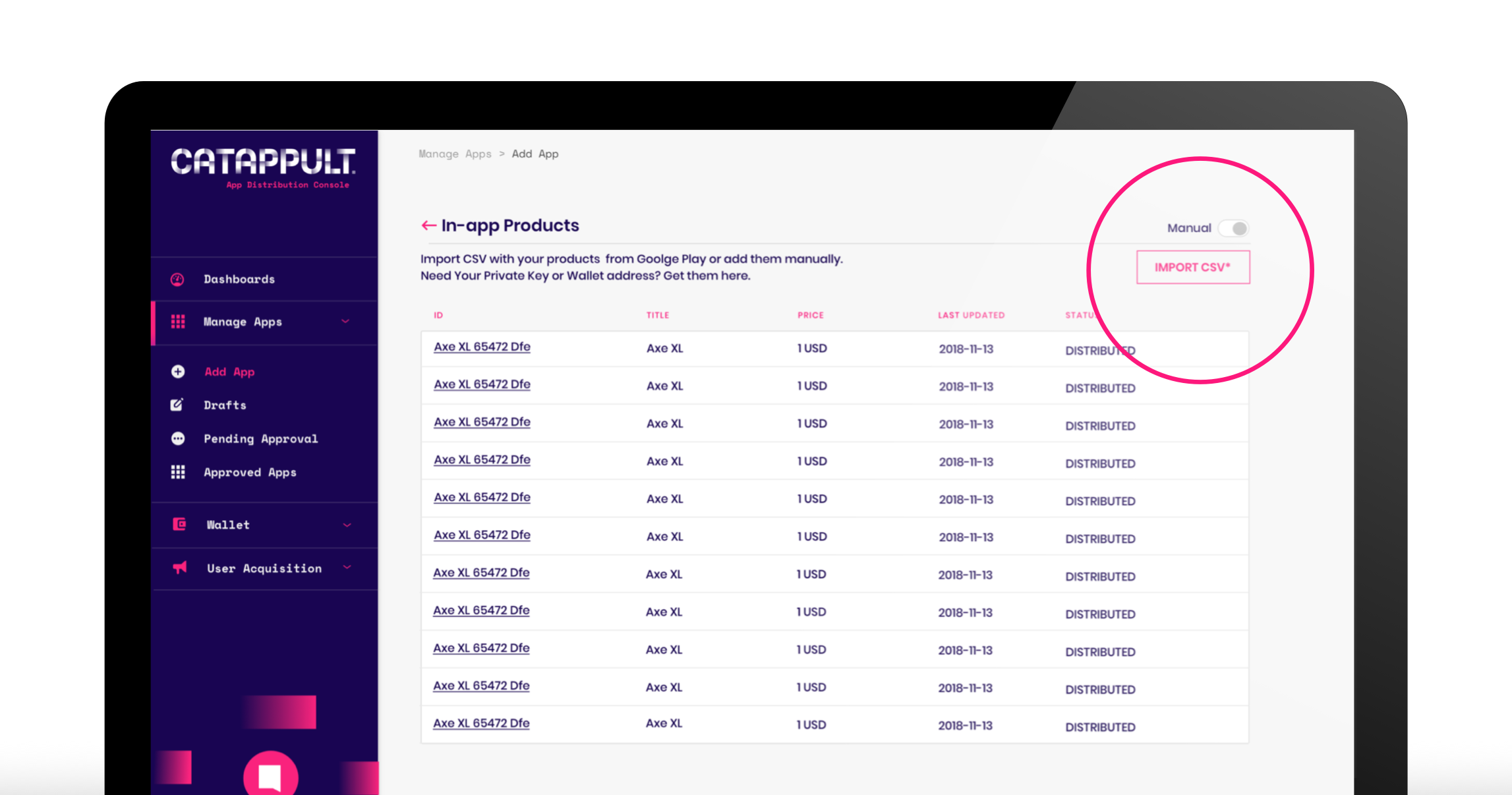Sort by PRICE column header
The height and width of the screenshot is (795, 1512).
(x=810, y=315)
